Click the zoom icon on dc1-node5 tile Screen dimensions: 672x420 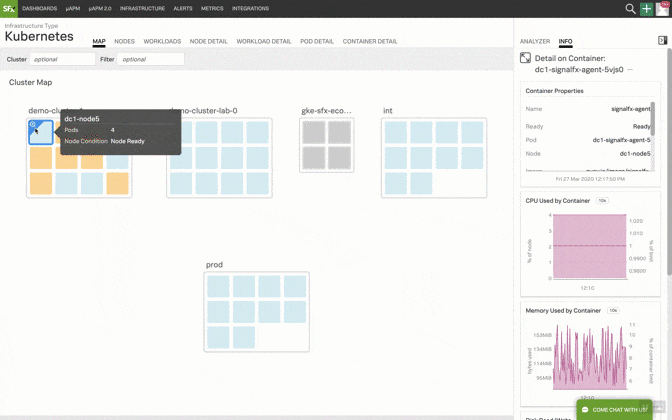click(x=33, y=126)
